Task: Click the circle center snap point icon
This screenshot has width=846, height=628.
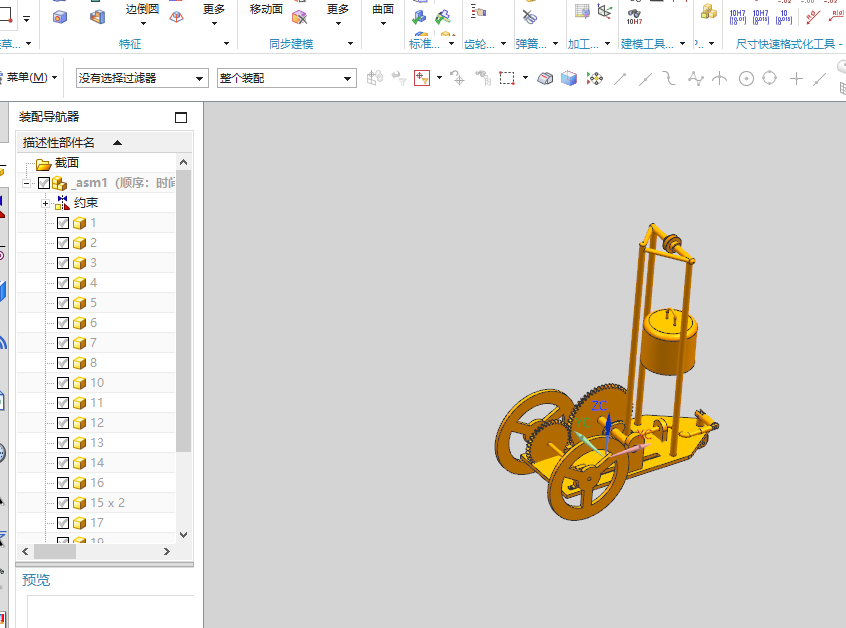Action: 746,79
